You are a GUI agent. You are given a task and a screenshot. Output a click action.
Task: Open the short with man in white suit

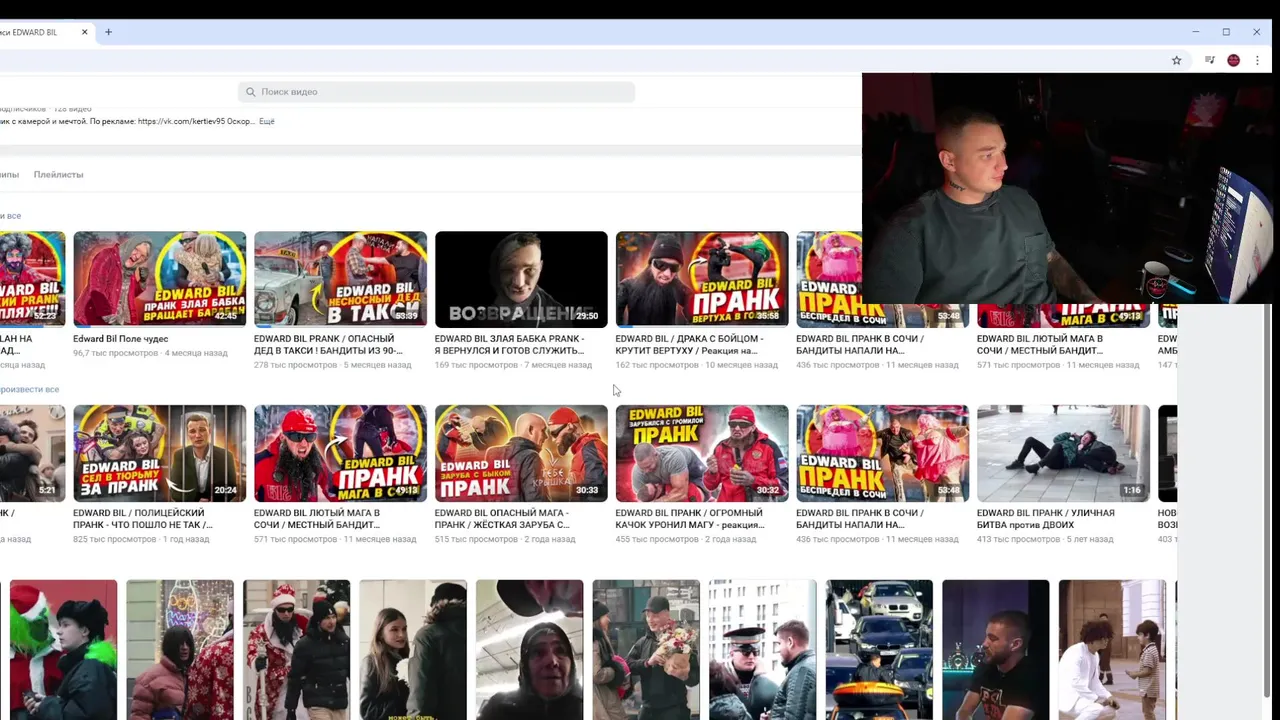tap(1112, 650)
